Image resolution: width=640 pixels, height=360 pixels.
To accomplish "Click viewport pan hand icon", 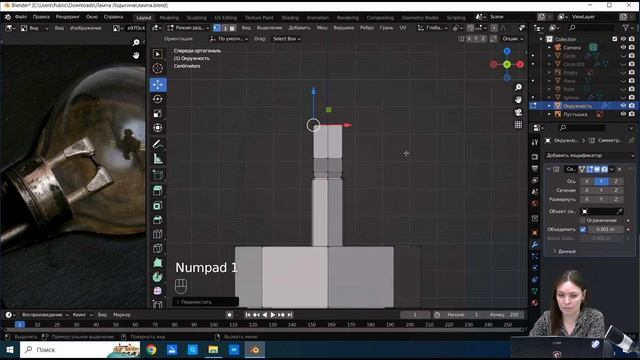I will coord(518,100).
